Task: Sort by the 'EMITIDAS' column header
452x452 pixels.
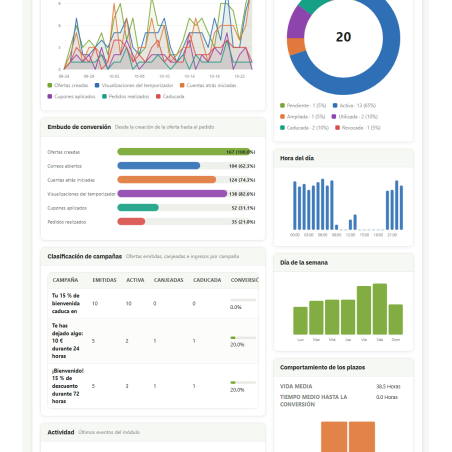Action: 104,280
